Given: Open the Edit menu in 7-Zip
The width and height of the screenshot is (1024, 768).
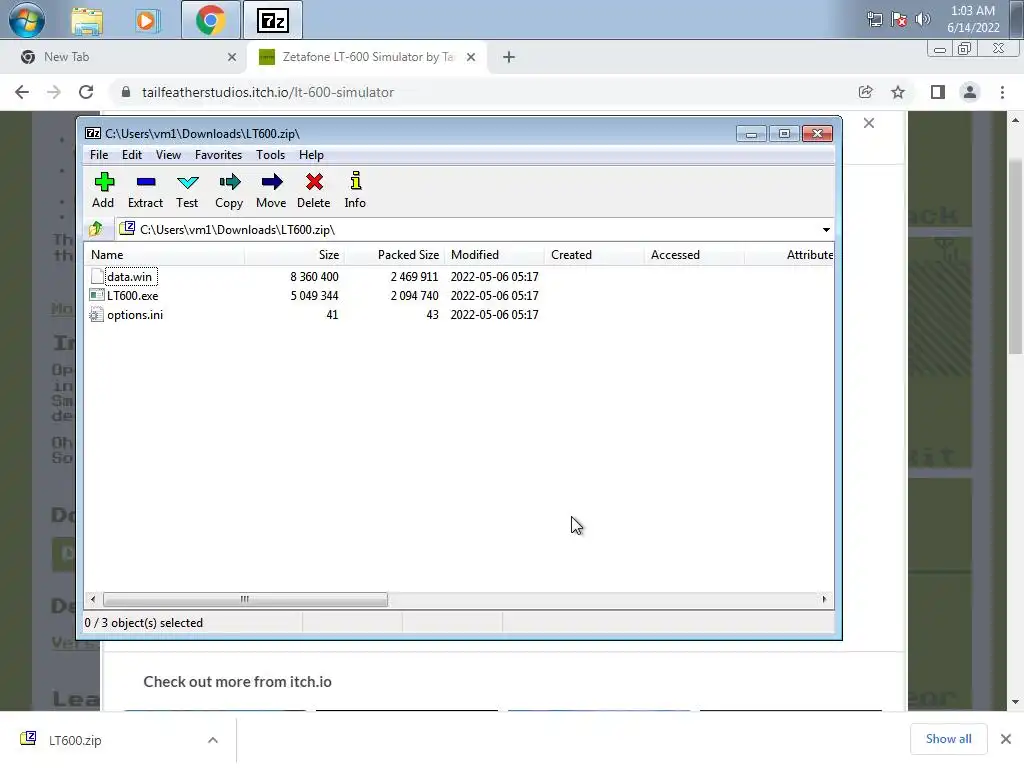Looking at the screenshot, I should [132, 155].
